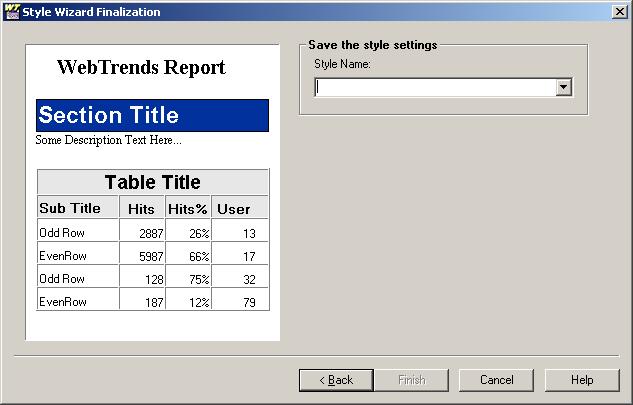Cancel the style wizard
The image size is (633, 405).
coord(496,380)
